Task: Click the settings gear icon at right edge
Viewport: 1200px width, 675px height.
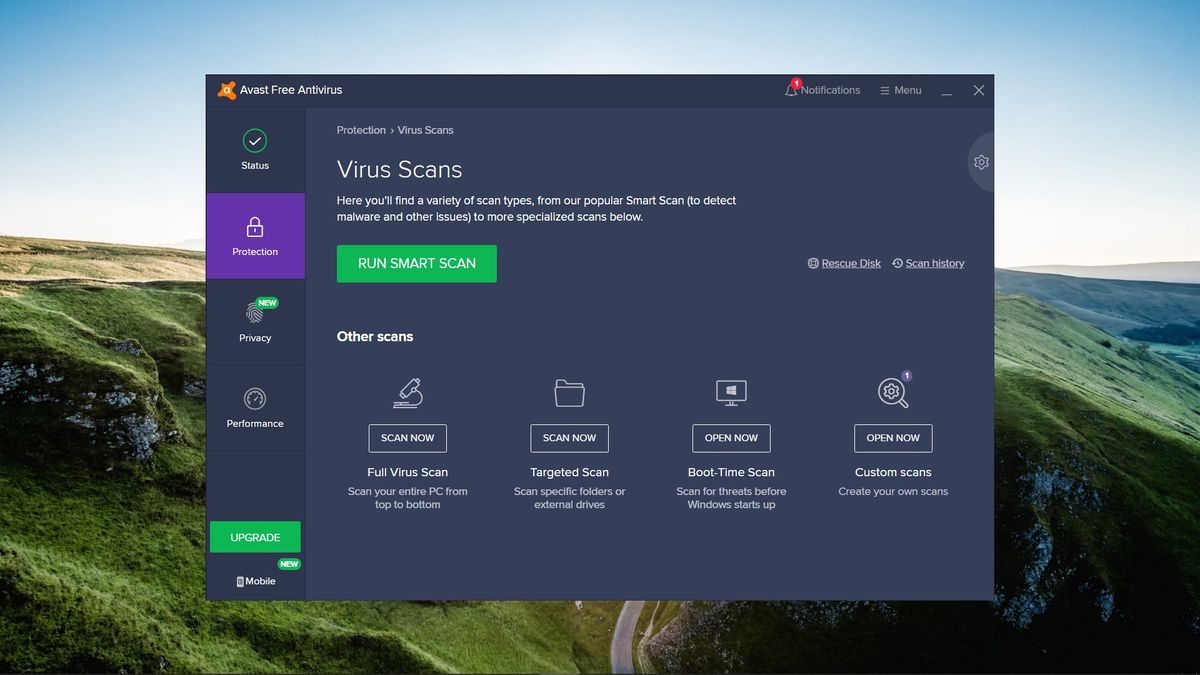Action: (x=981, y=162)
